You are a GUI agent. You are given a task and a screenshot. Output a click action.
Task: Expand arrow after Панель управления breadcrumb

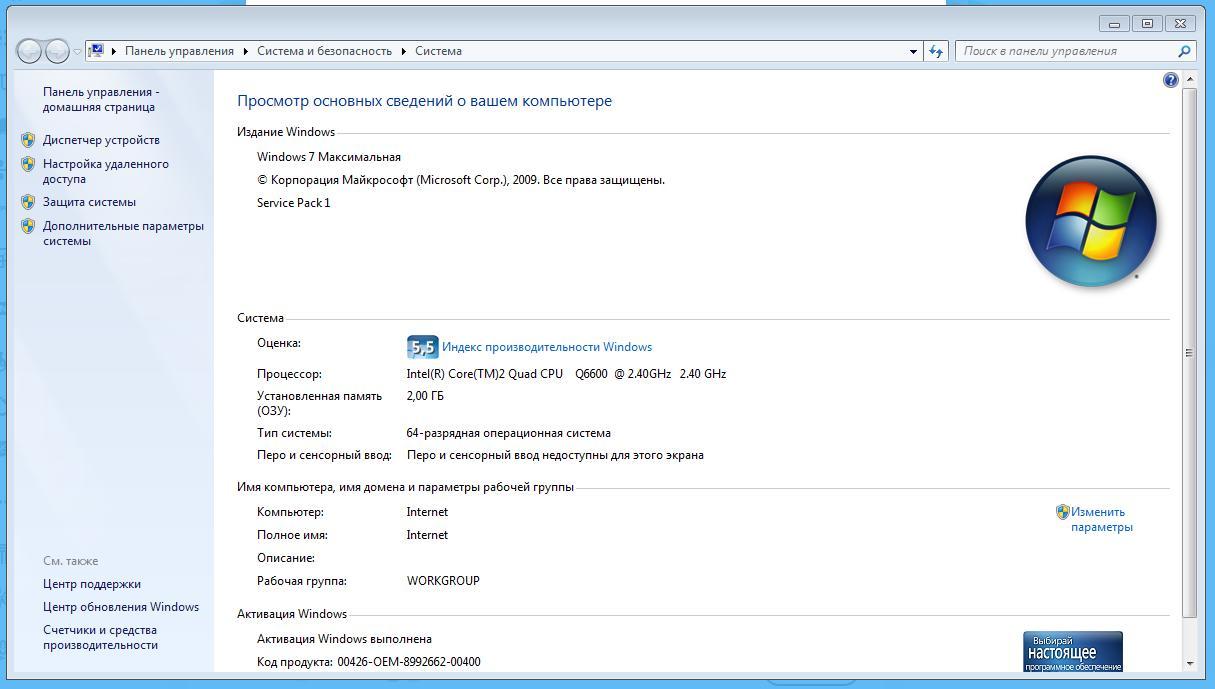(x=246, y=51)
